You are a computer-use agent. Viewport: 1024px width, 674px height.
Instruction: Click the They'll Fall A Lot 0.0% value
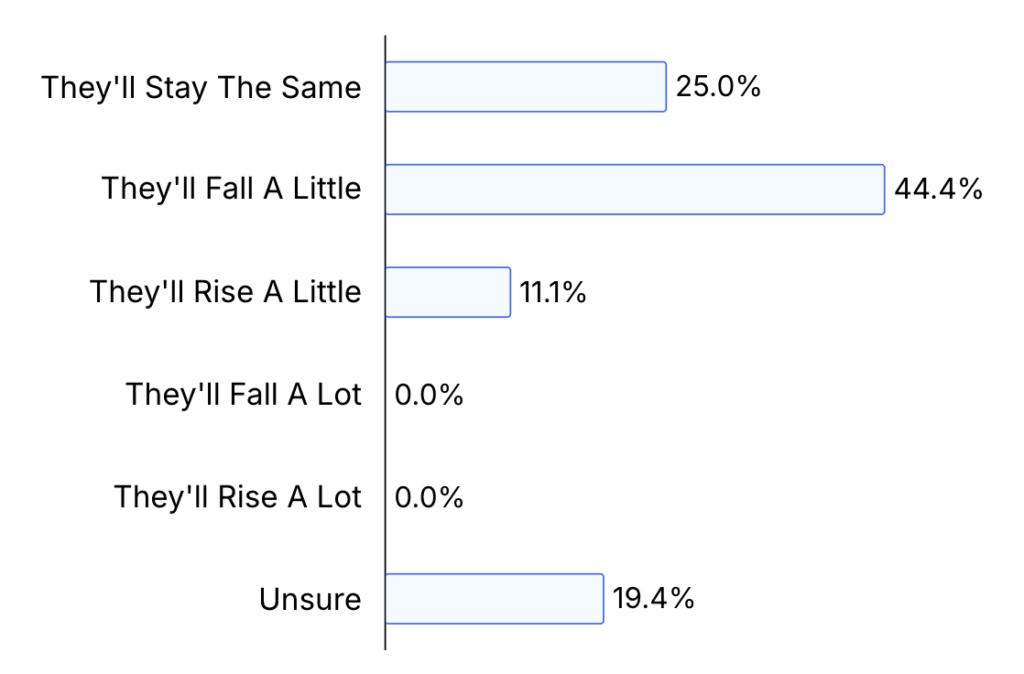[x=428, y=394]
